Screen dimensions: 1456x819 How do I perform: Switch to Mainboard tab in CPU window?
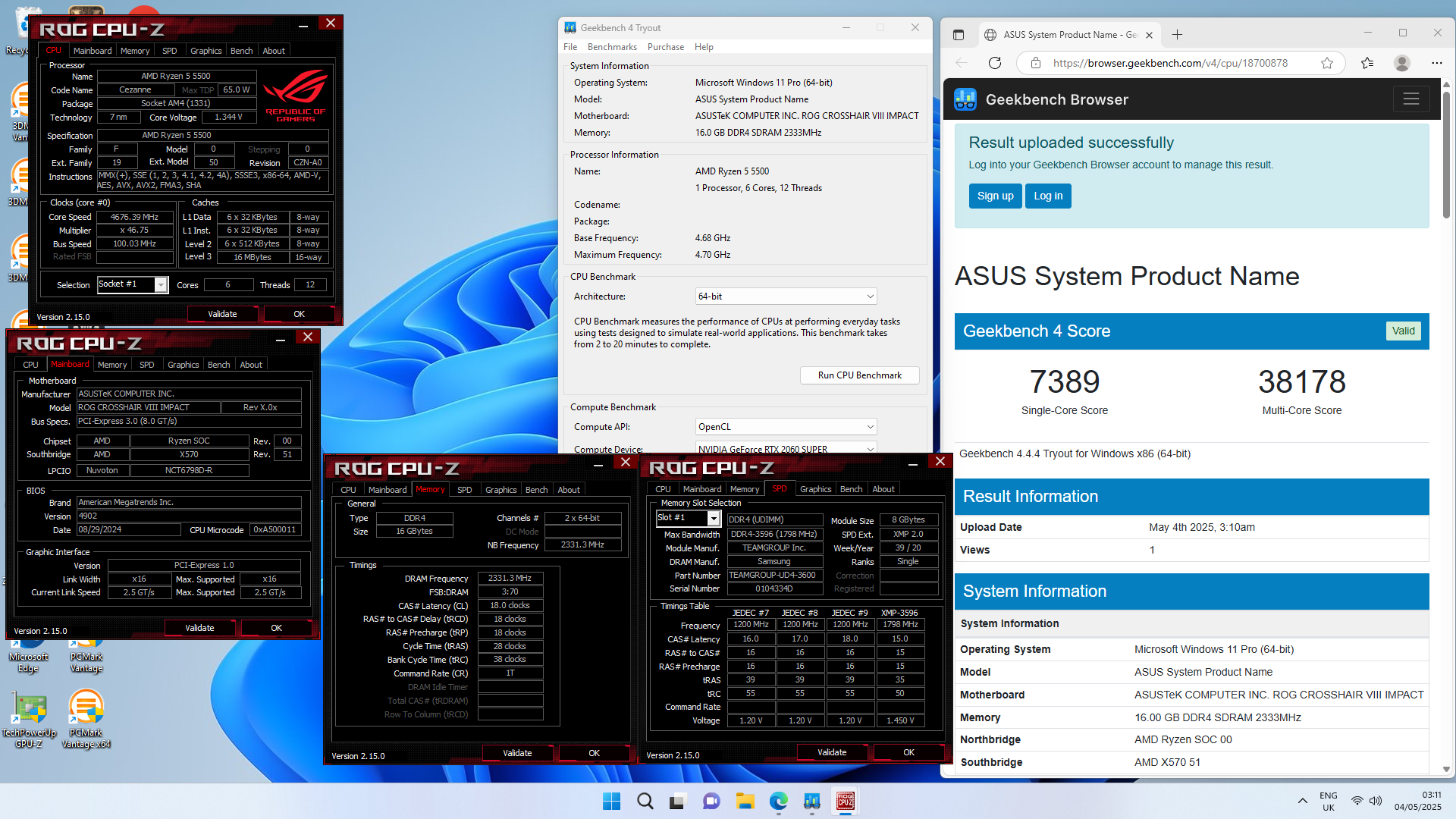(93, 51)
